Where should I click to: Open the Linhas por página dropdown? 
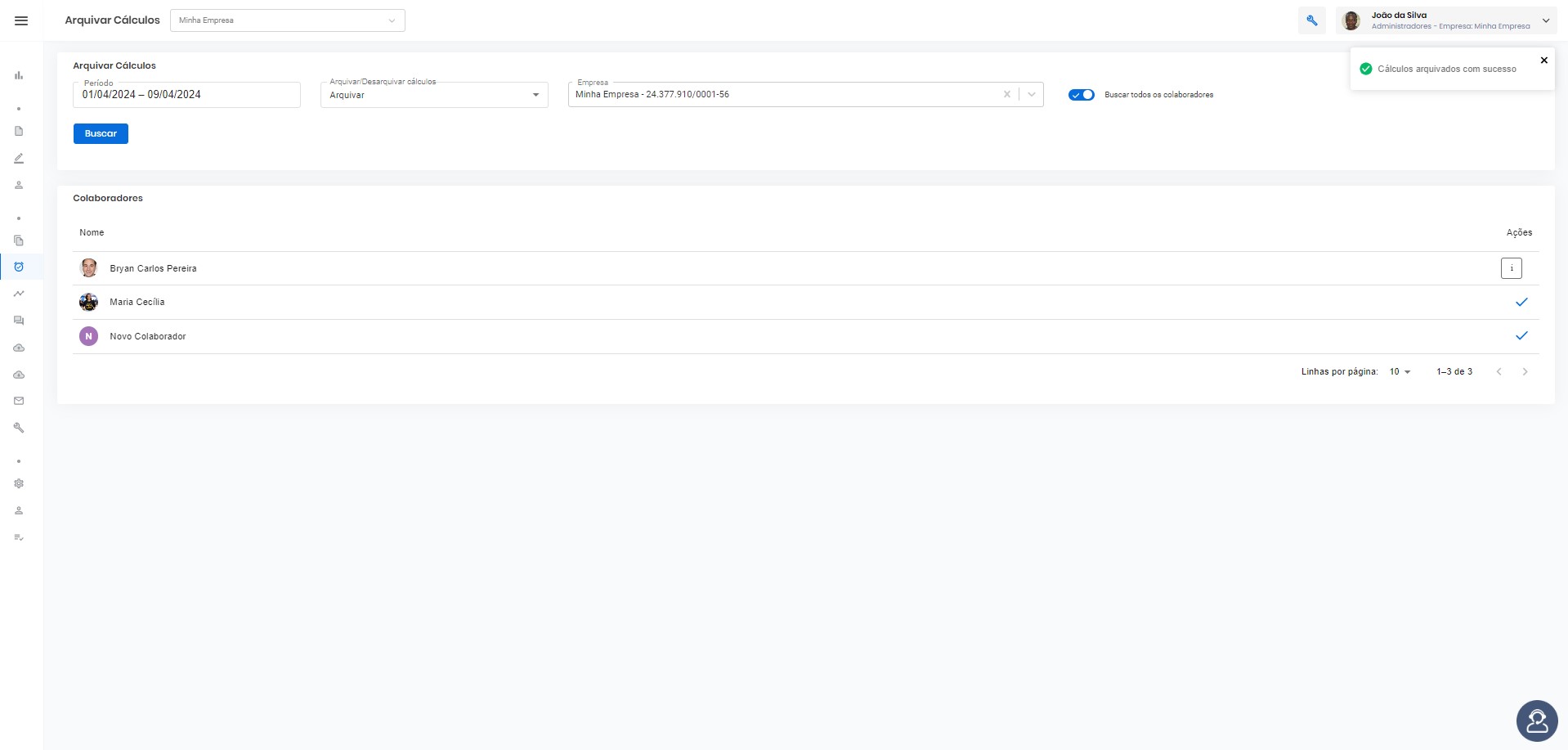point(1400,371)
